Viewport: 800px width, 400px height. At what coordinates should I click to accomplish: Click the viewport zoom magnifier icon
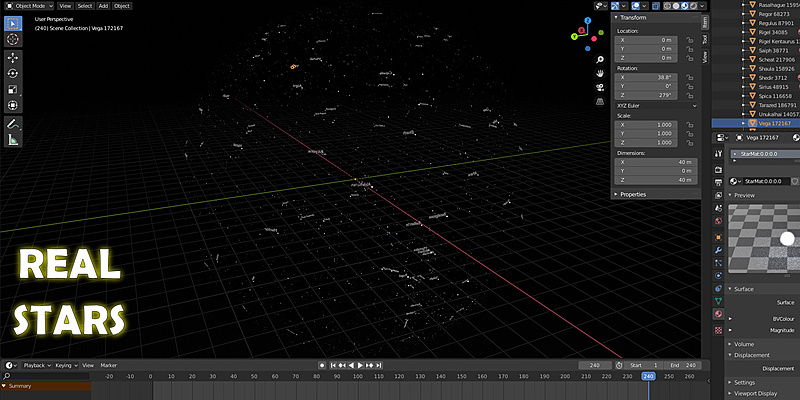pos(599,59)
